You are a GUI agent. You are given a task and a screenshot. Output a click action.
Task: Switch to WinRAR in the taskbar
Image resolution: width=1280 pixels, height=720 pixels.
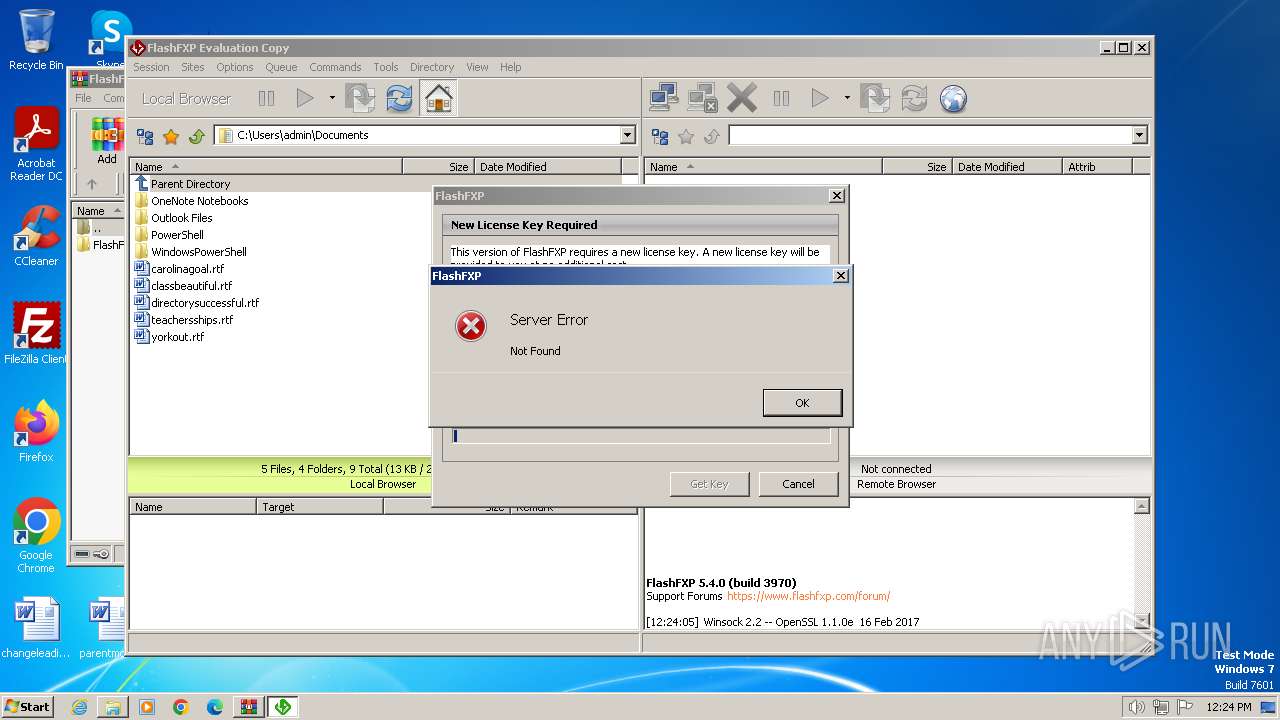[x=249, y=707]
